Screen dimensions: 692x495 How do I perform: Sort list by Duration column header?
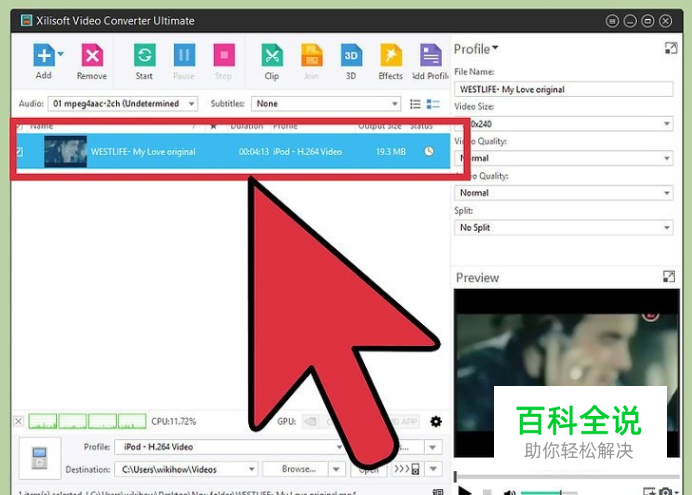(247, 126)
